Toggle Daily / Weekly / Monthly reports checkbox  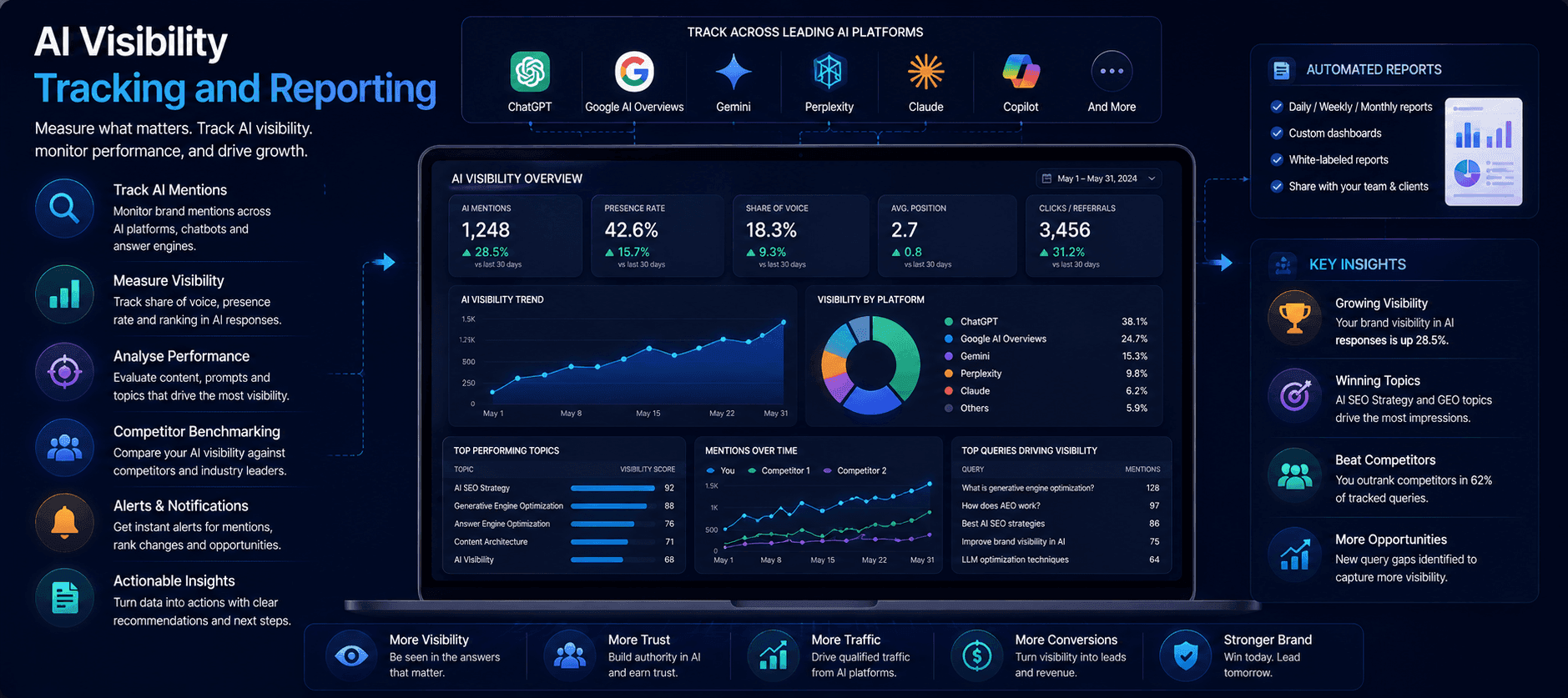coord(1277,107)
